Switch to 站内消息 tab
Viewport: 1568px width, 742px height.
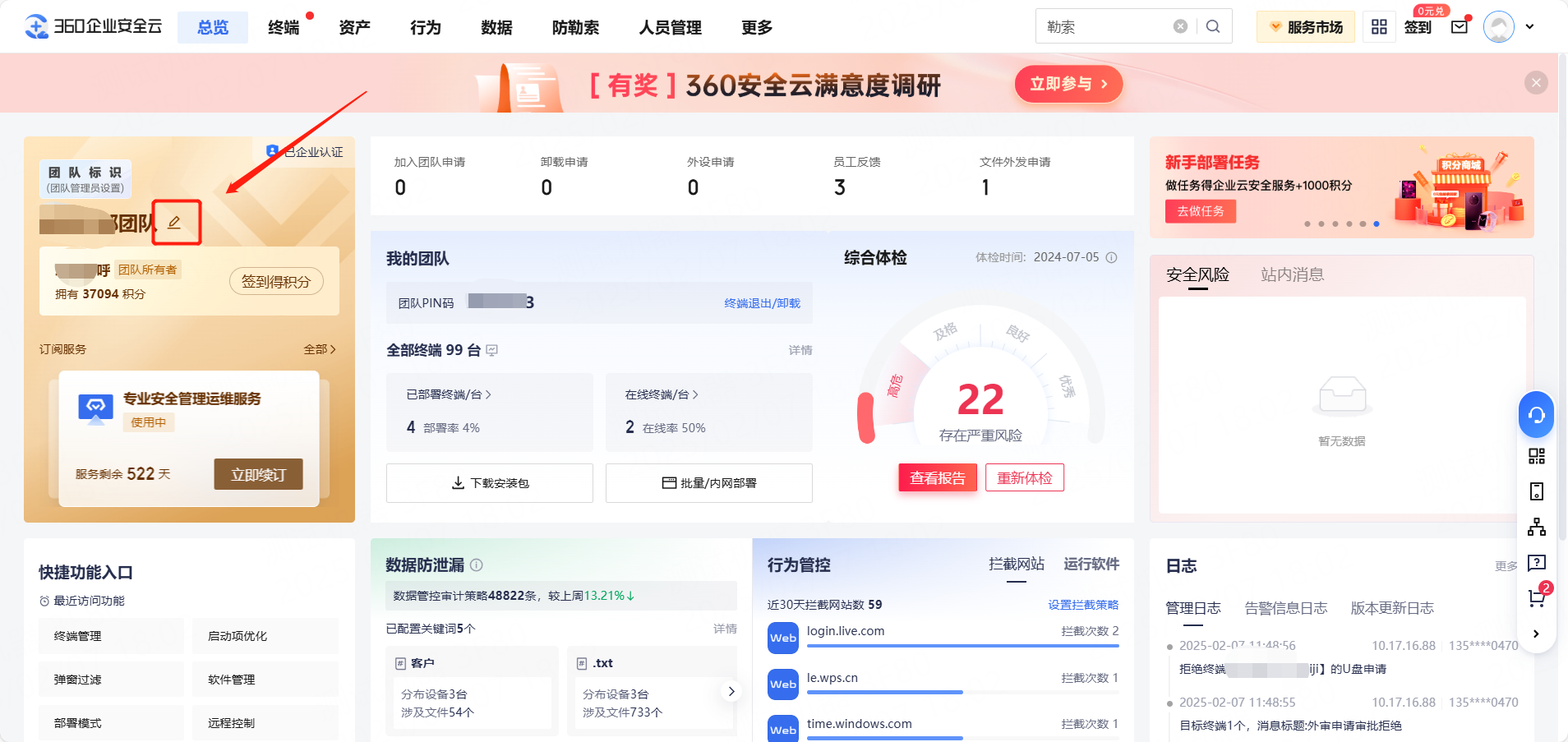[x=1292, y=274]
